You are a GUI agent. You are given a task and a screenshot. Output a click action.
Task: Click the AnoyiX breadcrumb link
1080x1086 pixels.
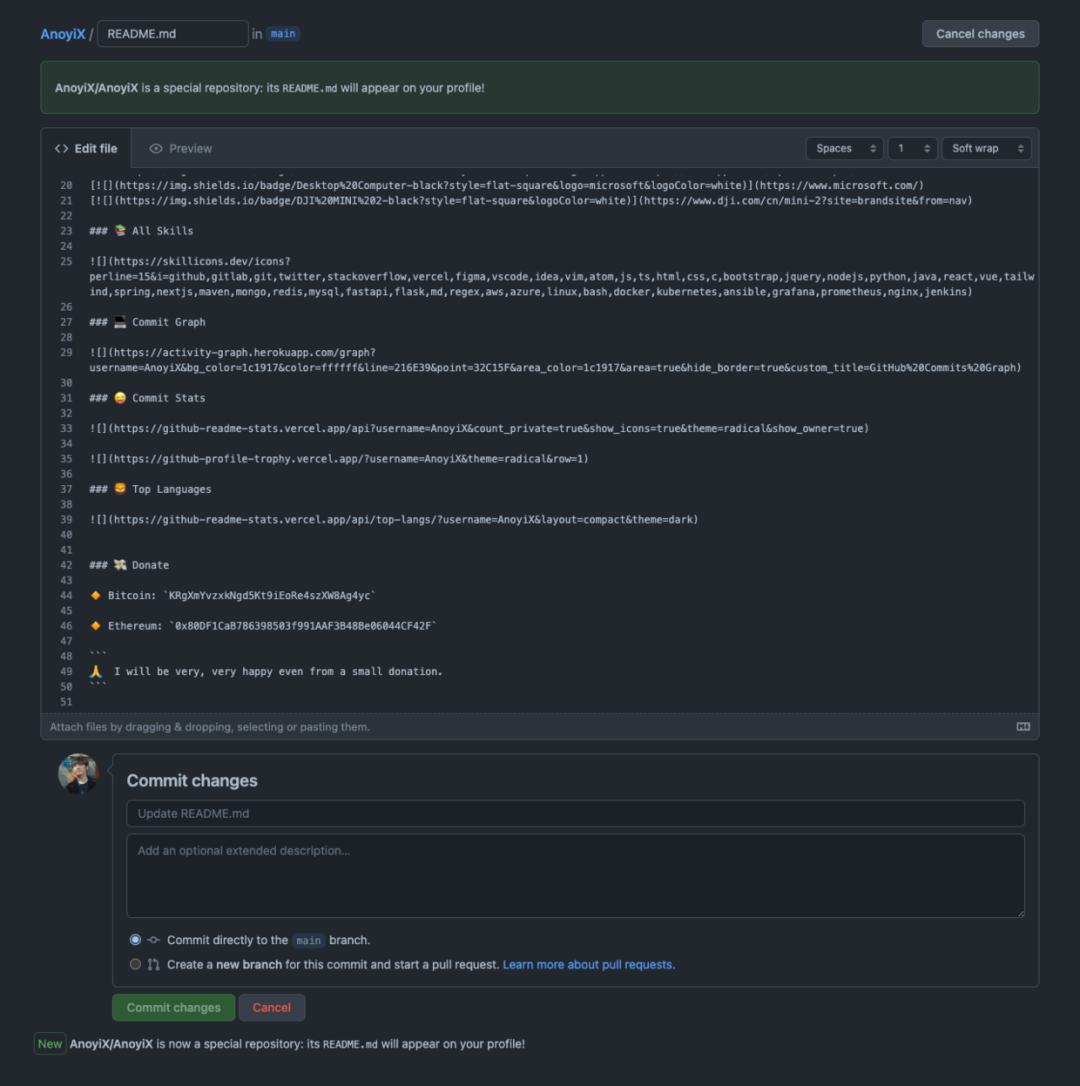click(x=62, y=33)
